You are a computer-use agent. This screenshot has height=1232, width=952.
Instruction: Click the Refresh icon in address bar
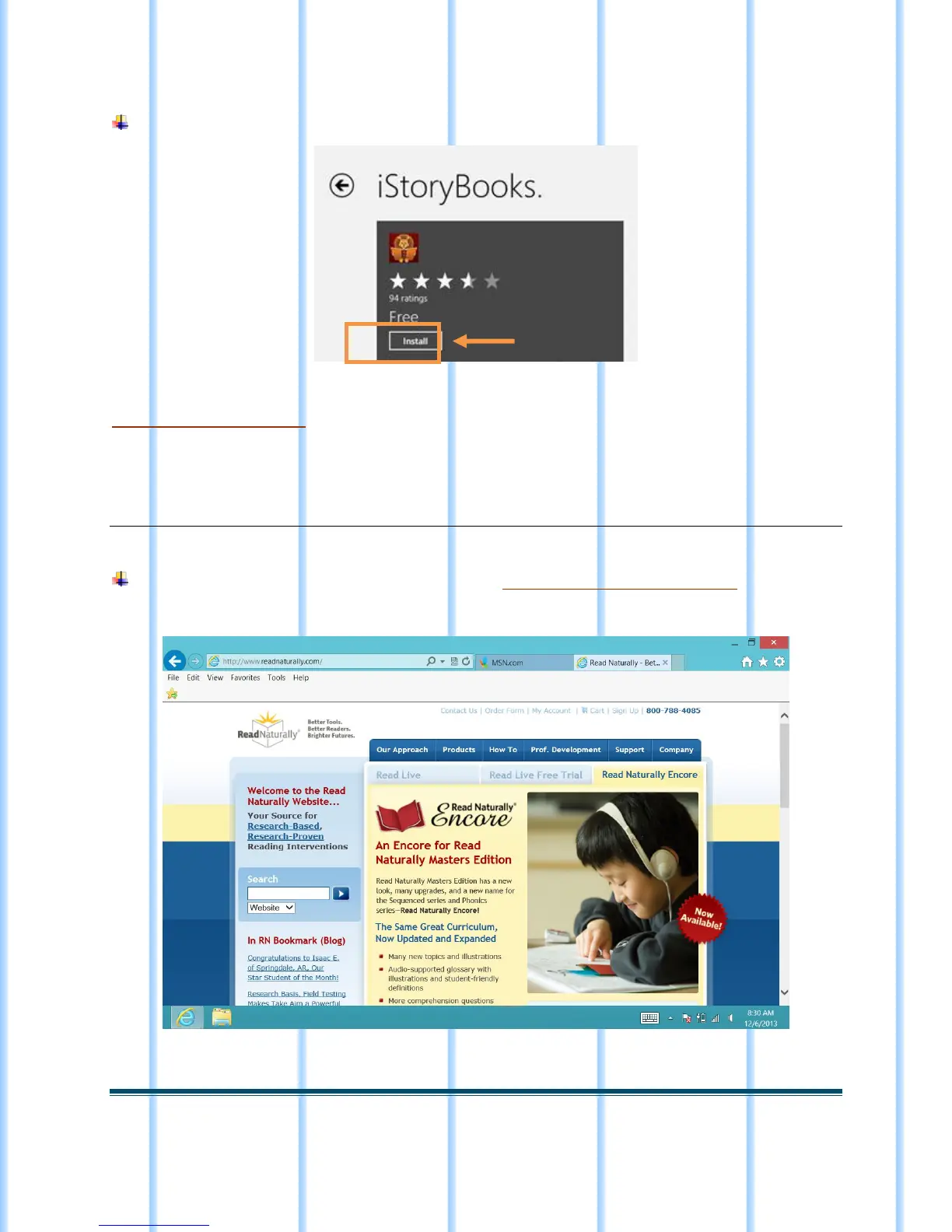[x=466, y=661]
